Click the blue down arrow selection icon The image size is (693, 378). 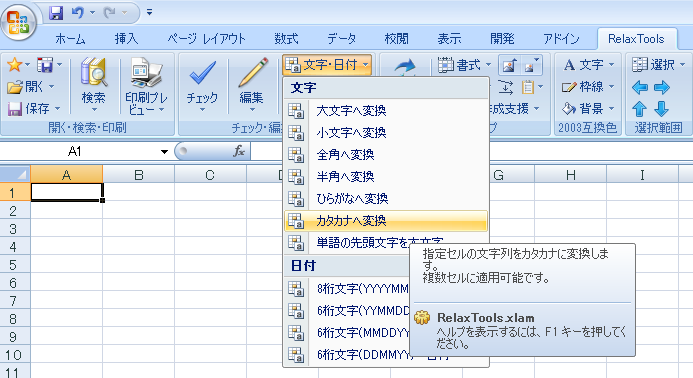(x=662, y=109)
